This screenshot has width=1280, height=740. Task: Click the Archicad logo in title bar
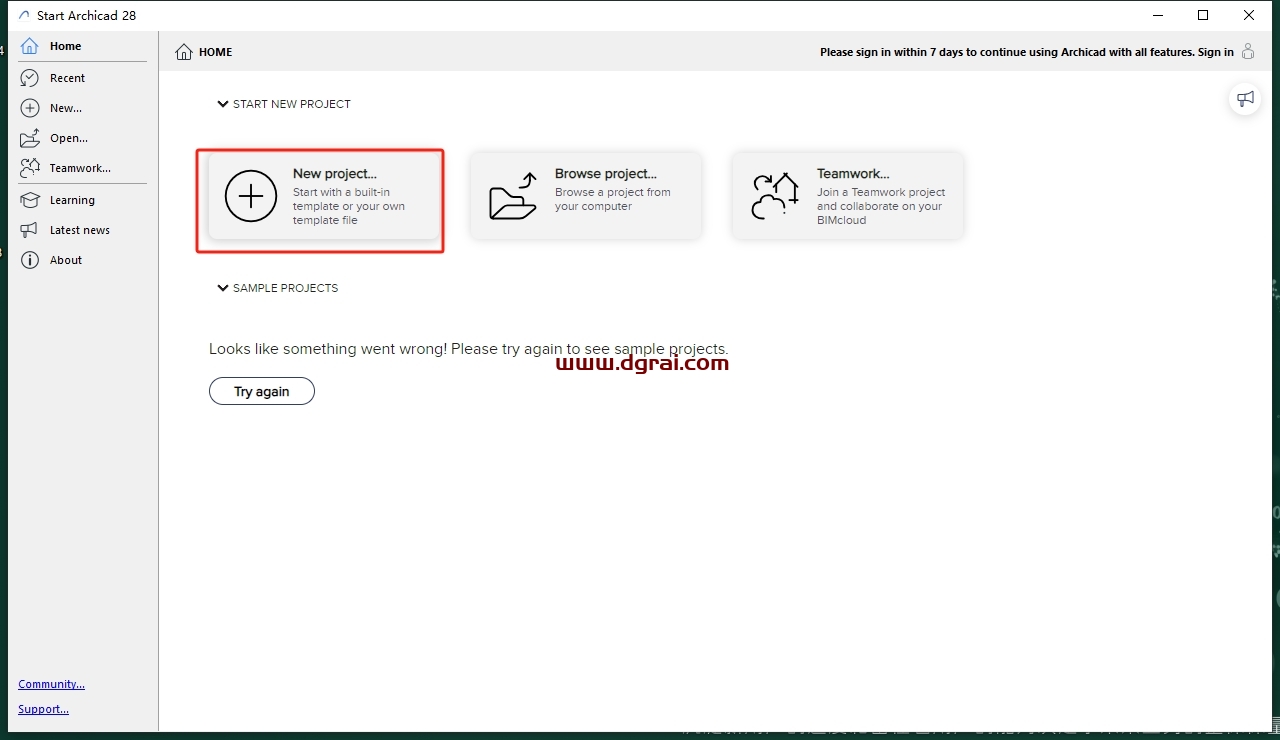pyautogui.click(x=24, y=16)
